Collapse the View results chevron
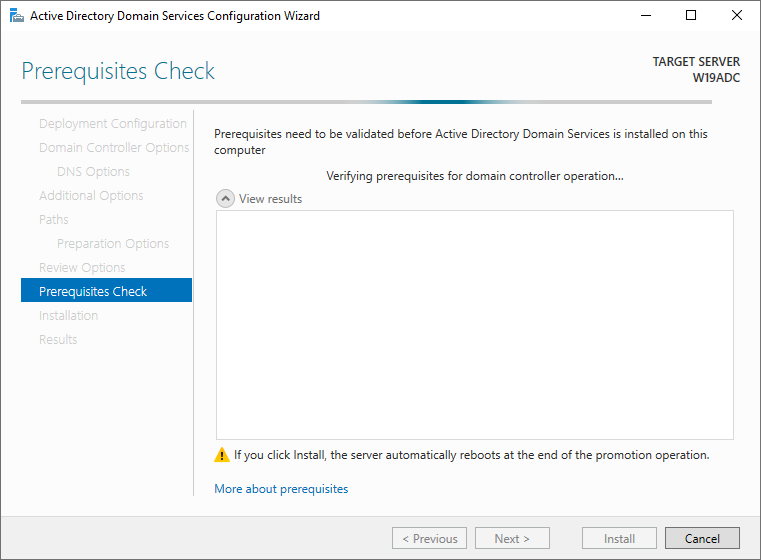This screenshot has width=761, height=560. [x=225, y=198]
